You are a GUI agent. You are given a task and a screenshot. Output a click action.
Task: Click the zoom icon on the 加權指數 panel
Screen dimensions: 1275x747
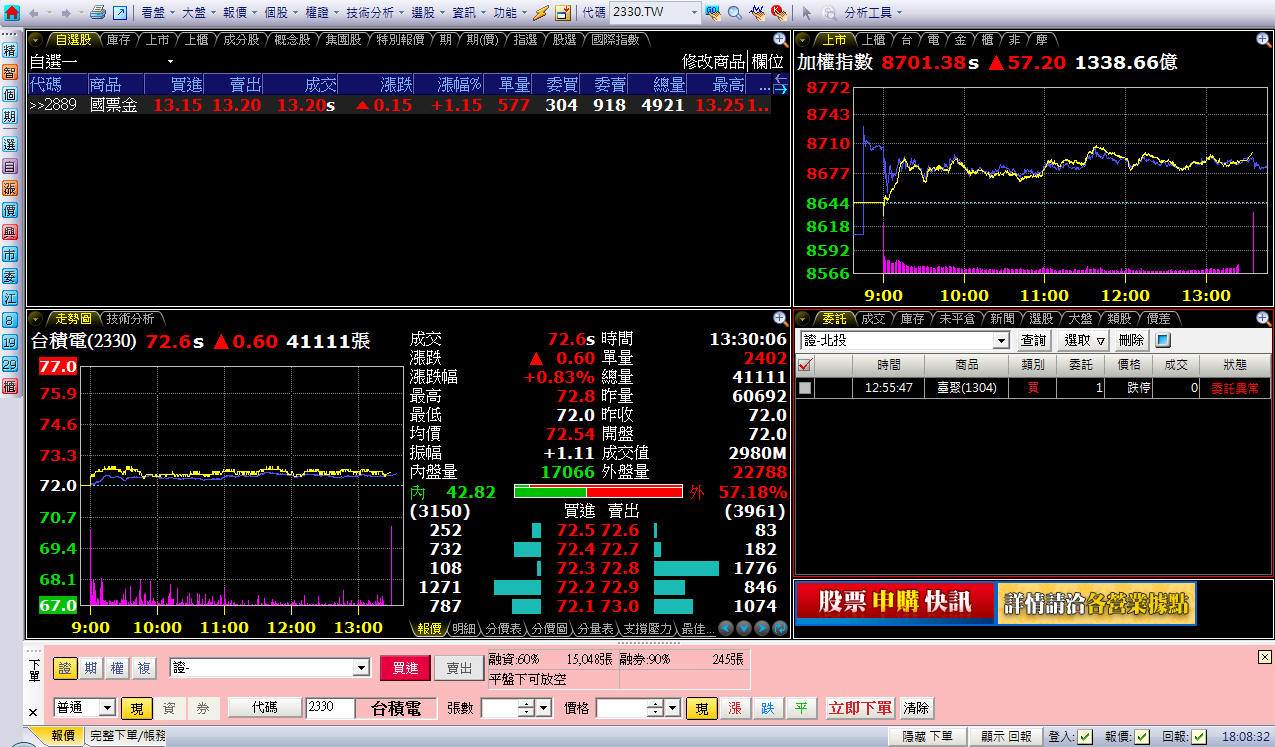[x=1263, y=39]
